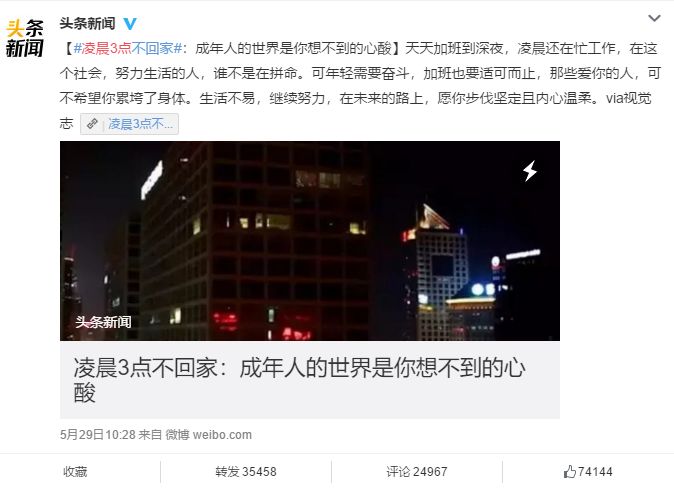Toggle the thumbs-up like icon
The image size is (674, 491).
[x=570, y=472]
